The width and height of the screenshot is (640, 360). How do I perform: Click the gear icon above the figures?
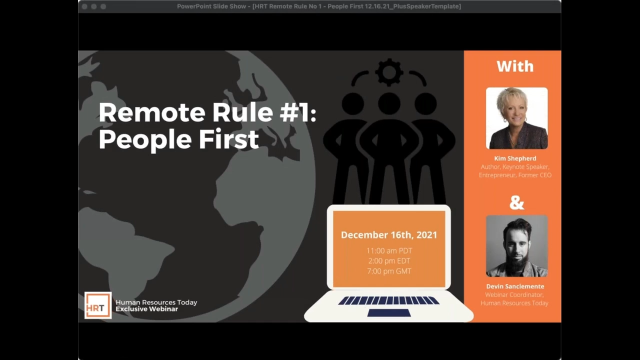(389, 72)
